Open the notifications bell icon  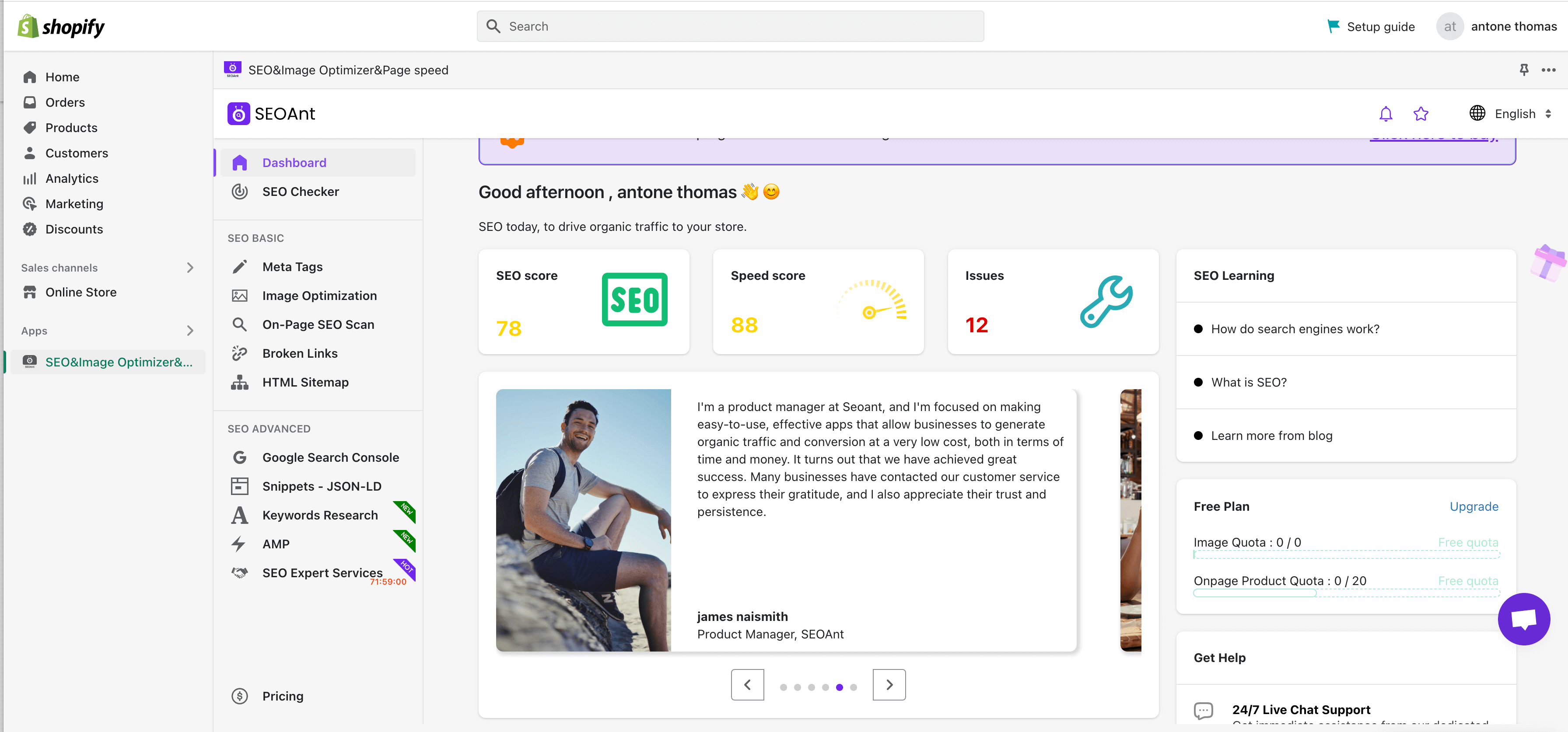pos(1386,114)
